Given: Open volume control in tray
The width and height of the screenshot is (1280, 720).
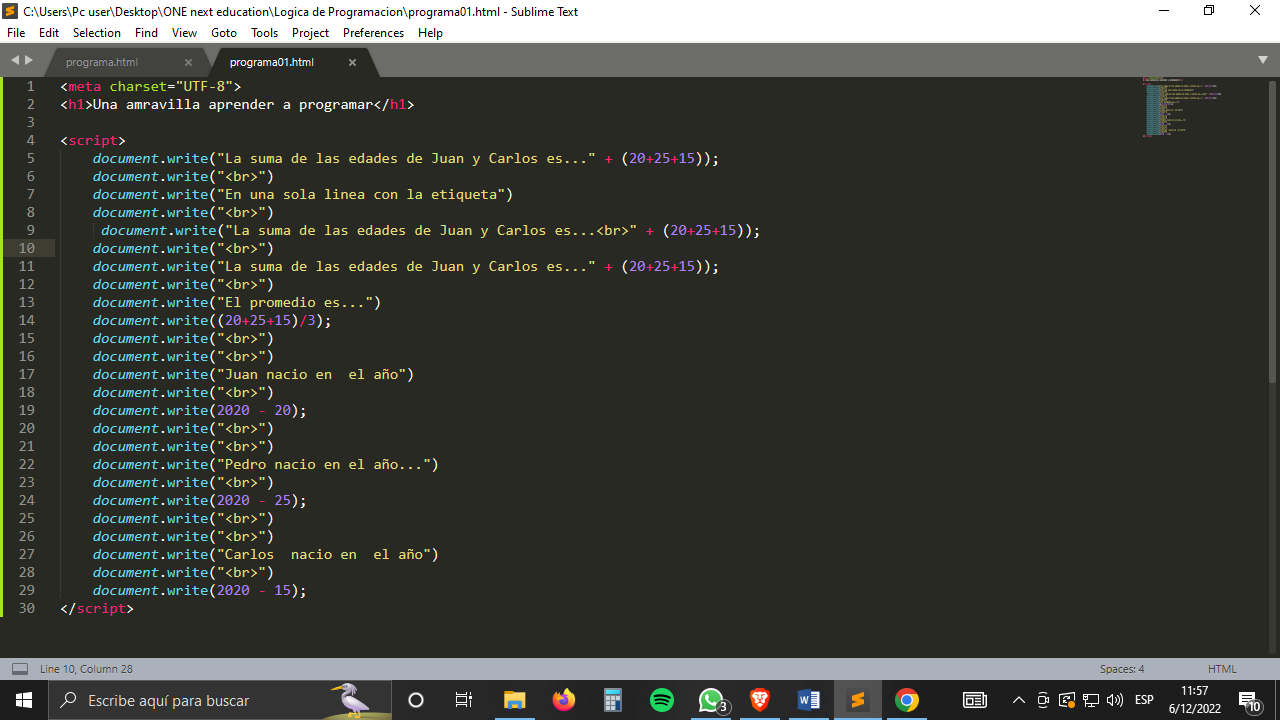Looking at the screenshot, I should [x=1115, y=700].
